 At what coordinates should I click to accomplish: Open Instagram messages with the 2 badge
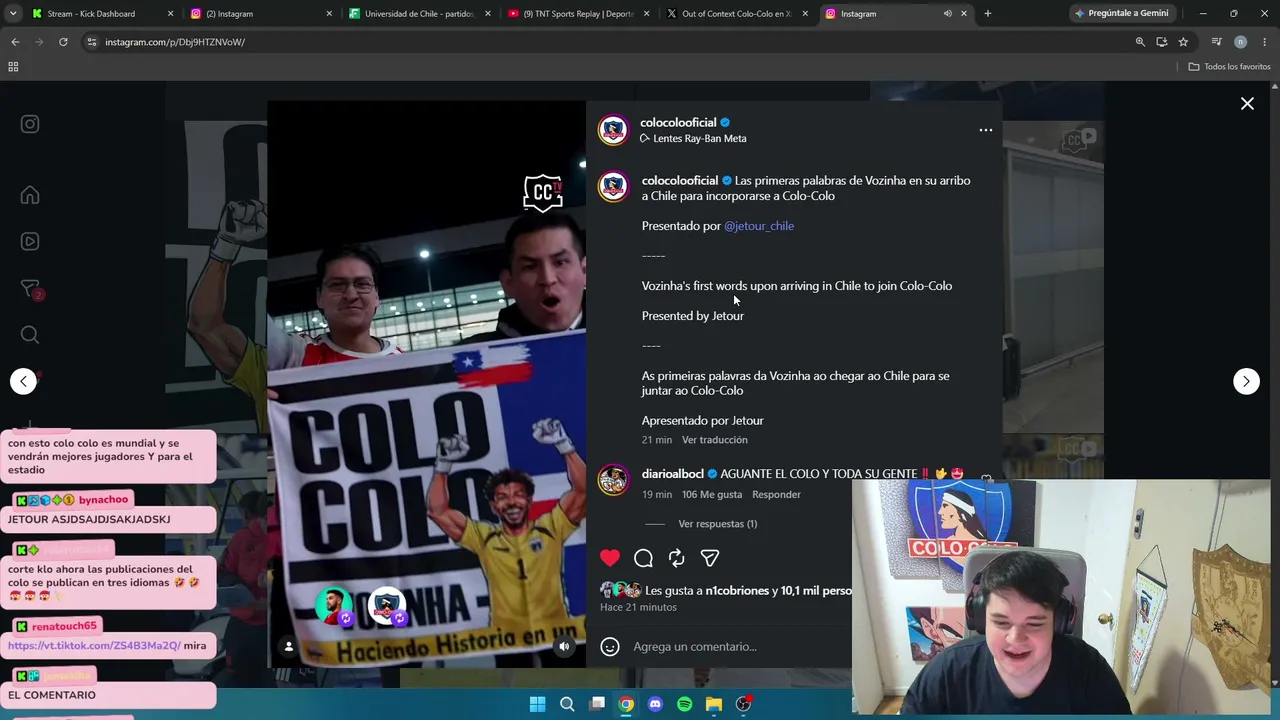click(x=30, y=289)
